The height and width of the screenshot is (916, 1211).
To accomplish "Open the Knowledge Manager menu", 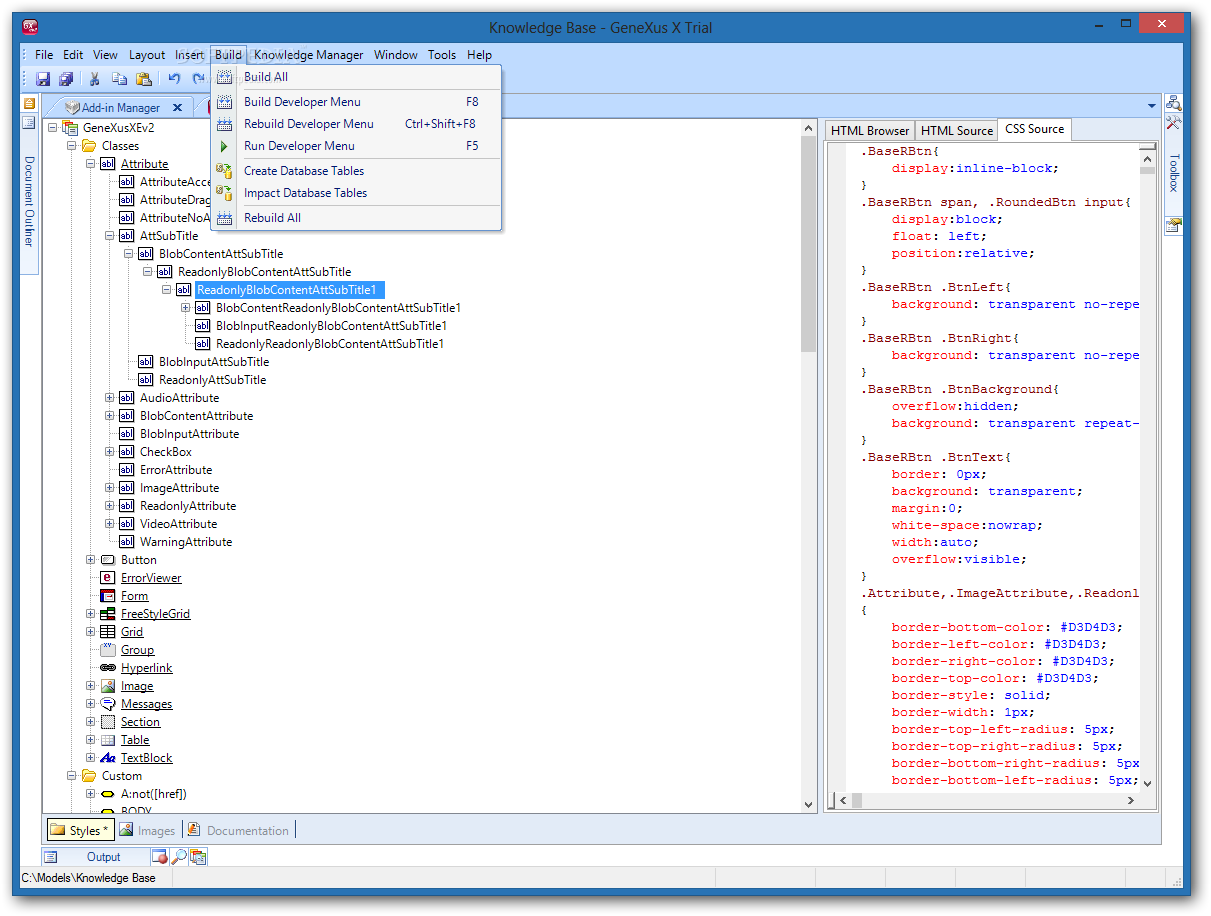I will [x=309, y=55].
